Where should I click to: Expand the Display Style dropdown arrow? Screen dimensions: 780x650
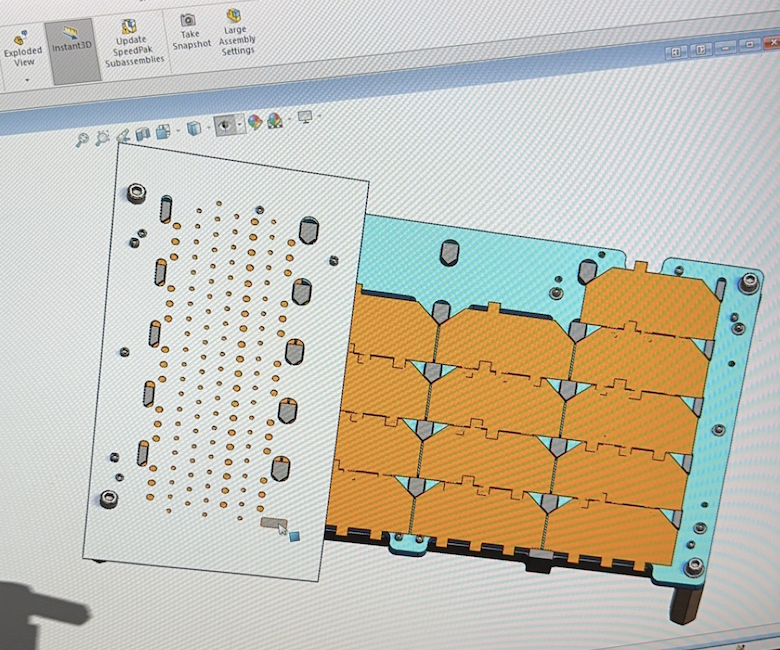(208, 127)
